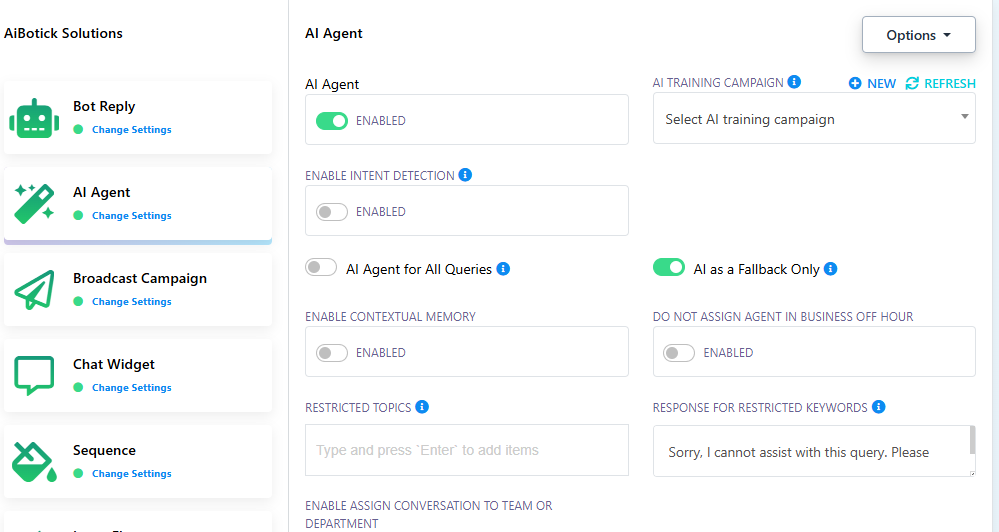Click info icon beside AI Training Campaign
The image size is (999, 532).
(794, 82)
